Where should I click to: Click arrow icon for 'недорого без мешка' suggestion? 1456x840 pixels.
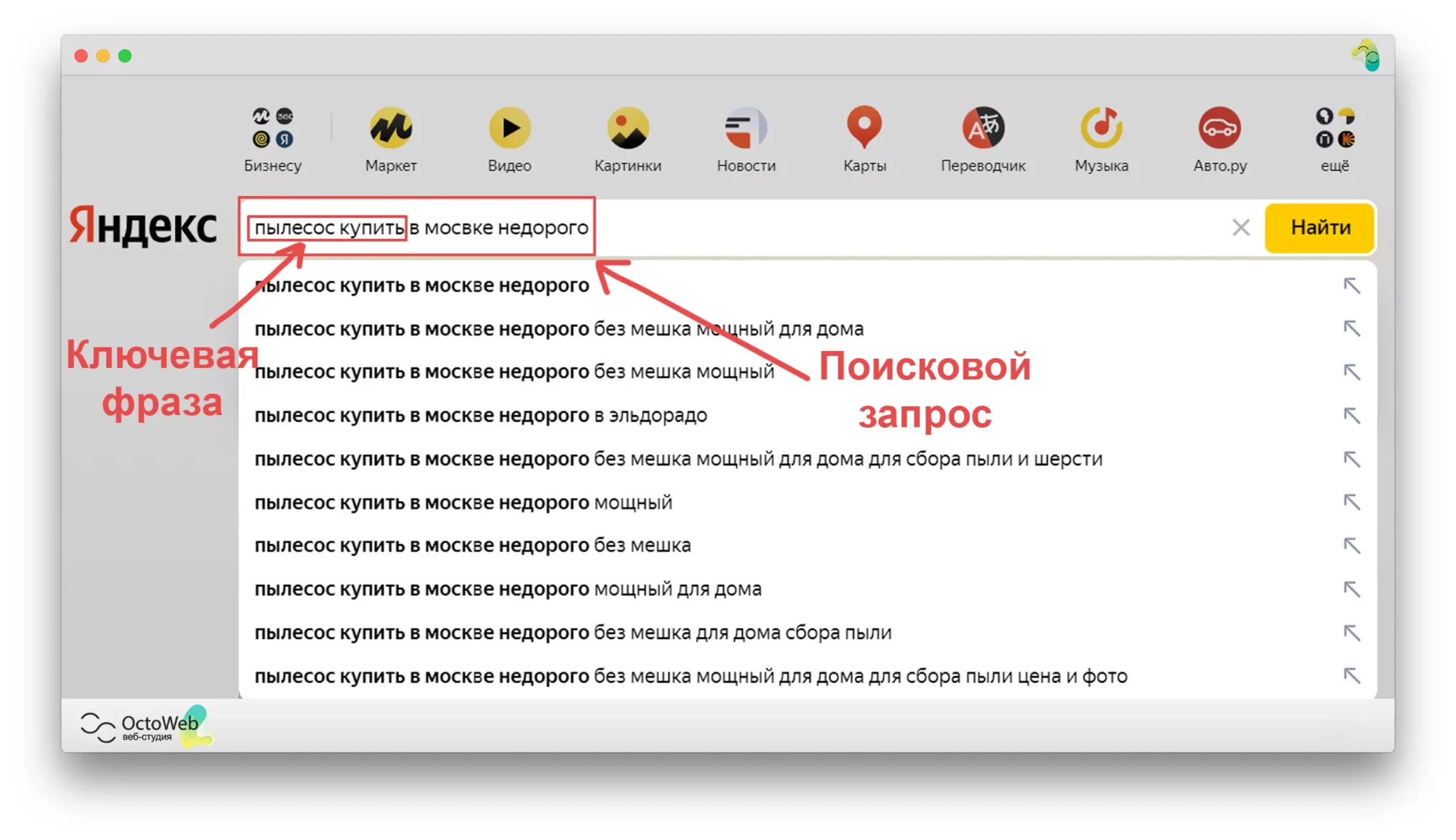[x=1351, y=546]
